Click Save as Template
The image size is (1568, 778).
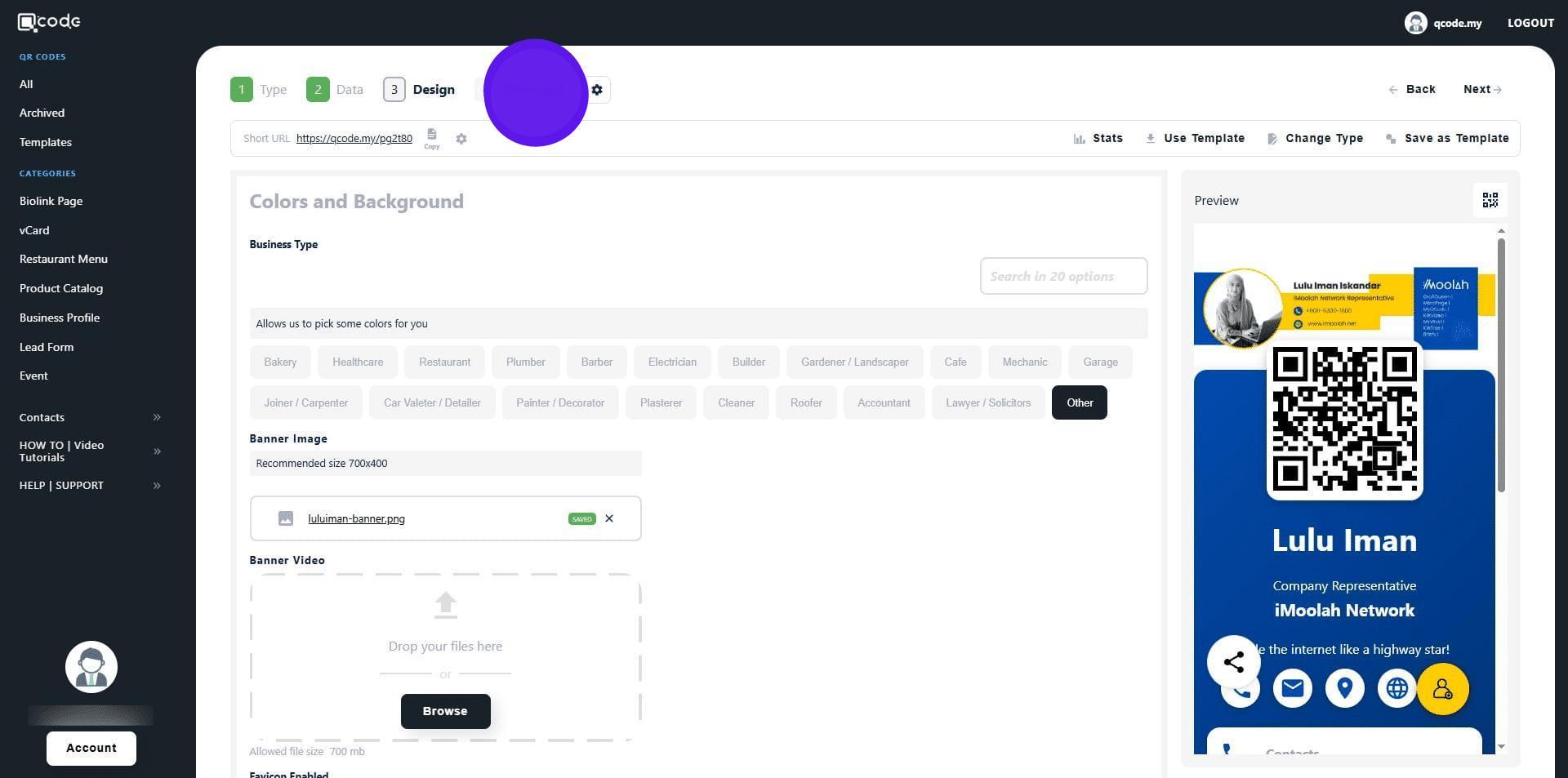coord(1448,139)
